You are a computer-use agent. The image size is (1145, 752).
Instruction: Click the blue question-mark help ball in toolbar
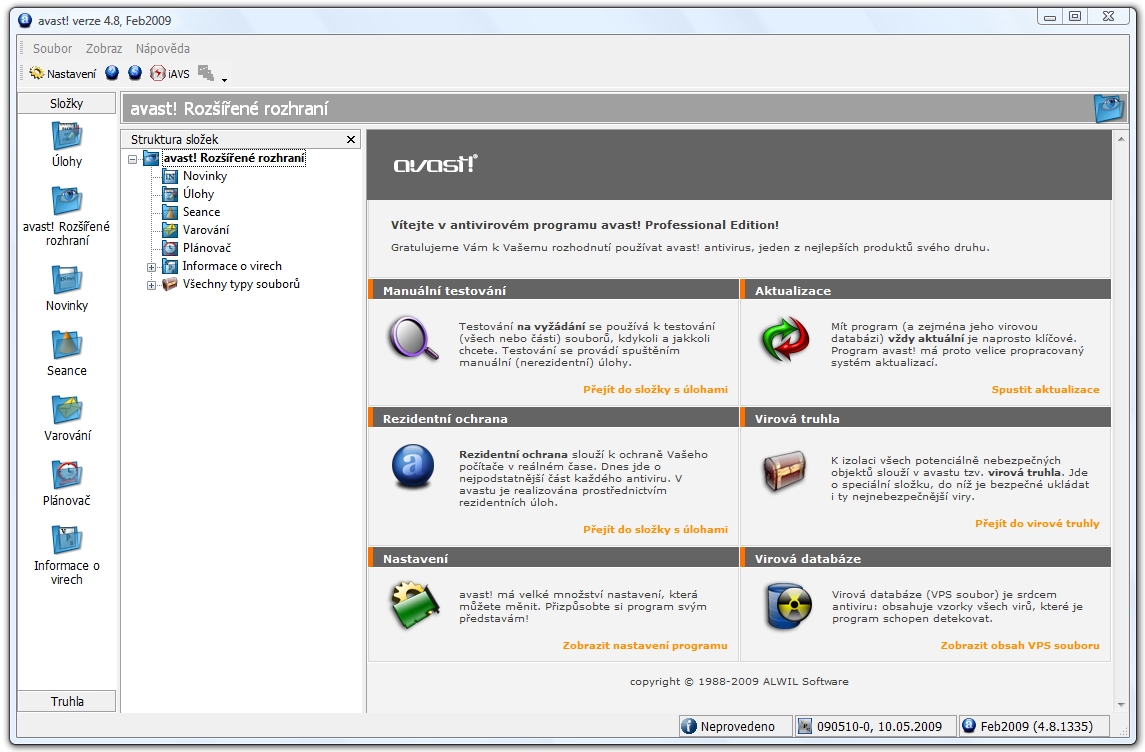[x=112, y=73]
